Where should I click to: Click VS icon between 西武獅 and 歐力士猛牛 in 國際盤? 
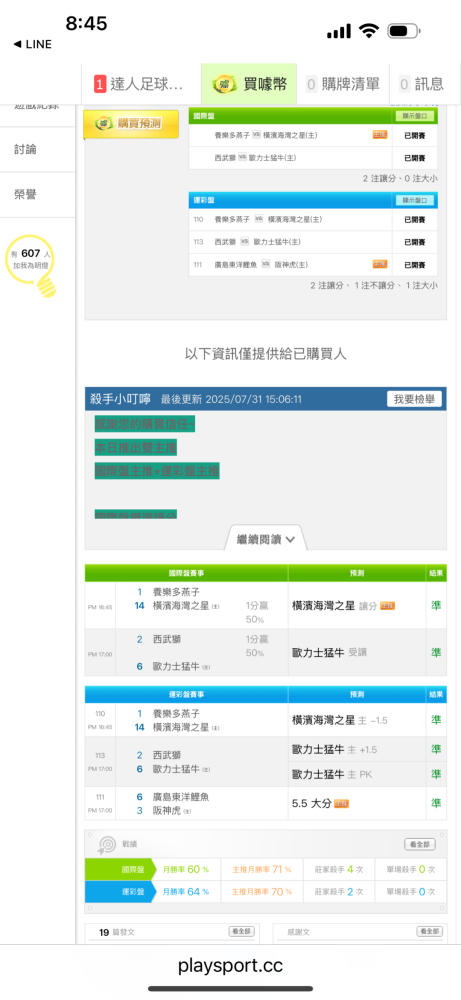242,158
